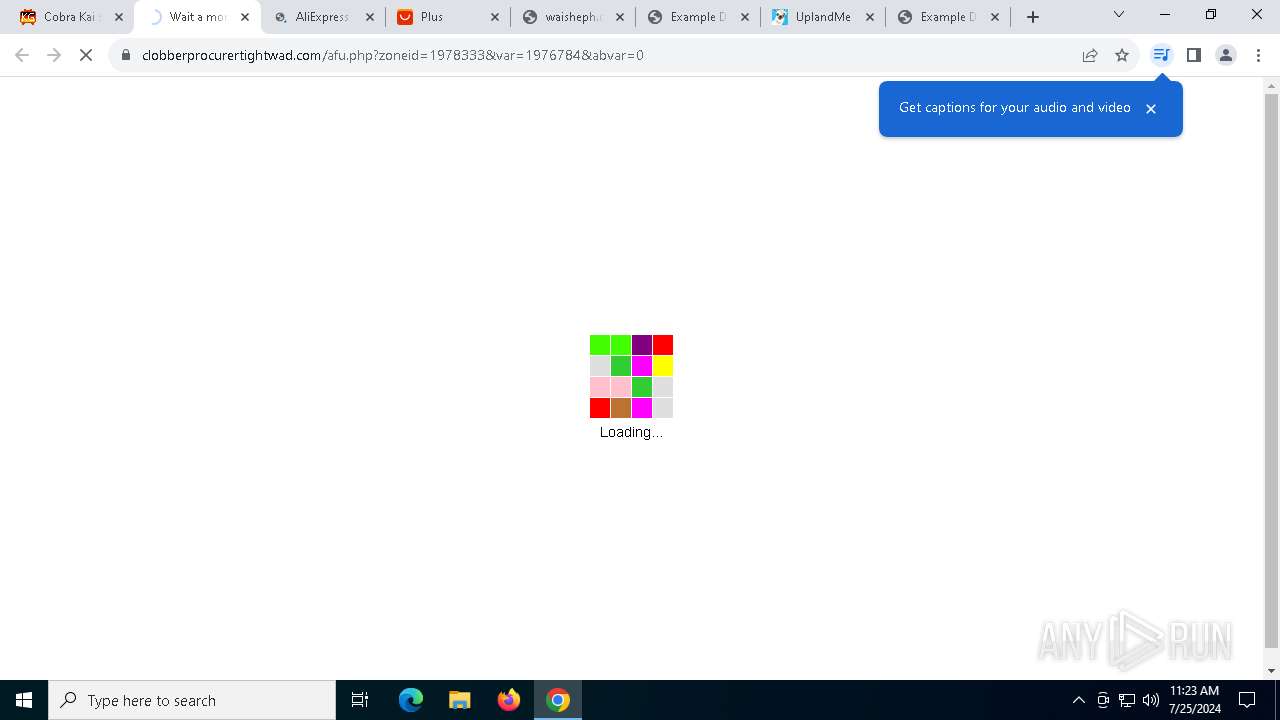Click the brown square in loading grid
The image size is (1280, 720).
click(621, 408)
